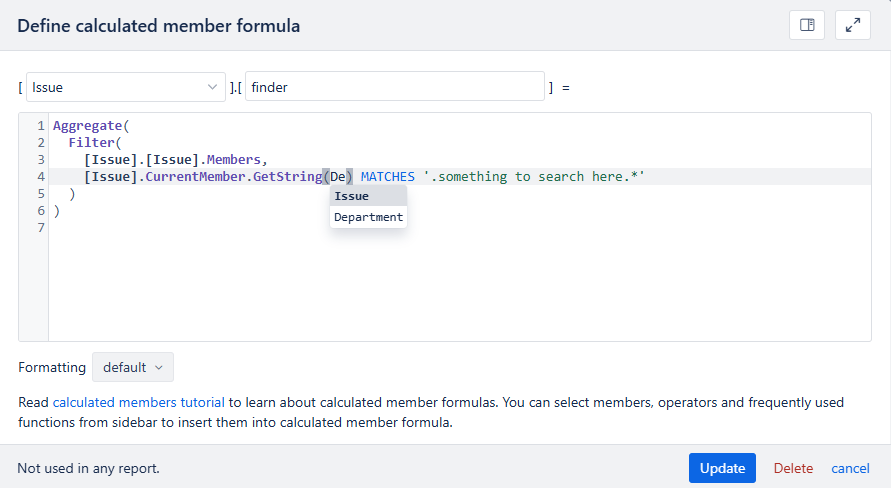Screen dimensions: 891x488
Task: Click the dimension dropdown chevron arrow
Action: click(x=213, y=87)
